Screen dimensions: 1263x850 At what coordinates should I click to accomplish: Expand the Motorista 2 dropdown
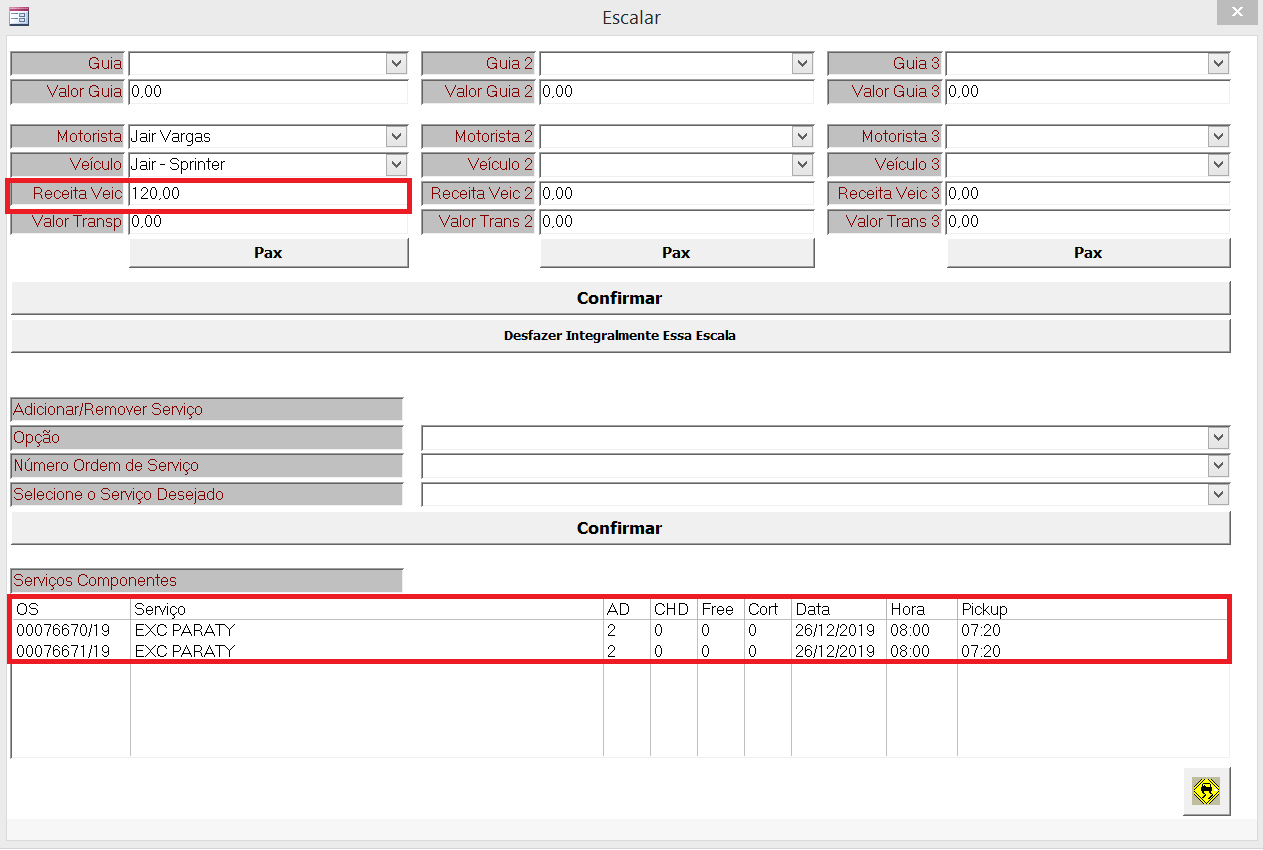click(x=802, y=136)
